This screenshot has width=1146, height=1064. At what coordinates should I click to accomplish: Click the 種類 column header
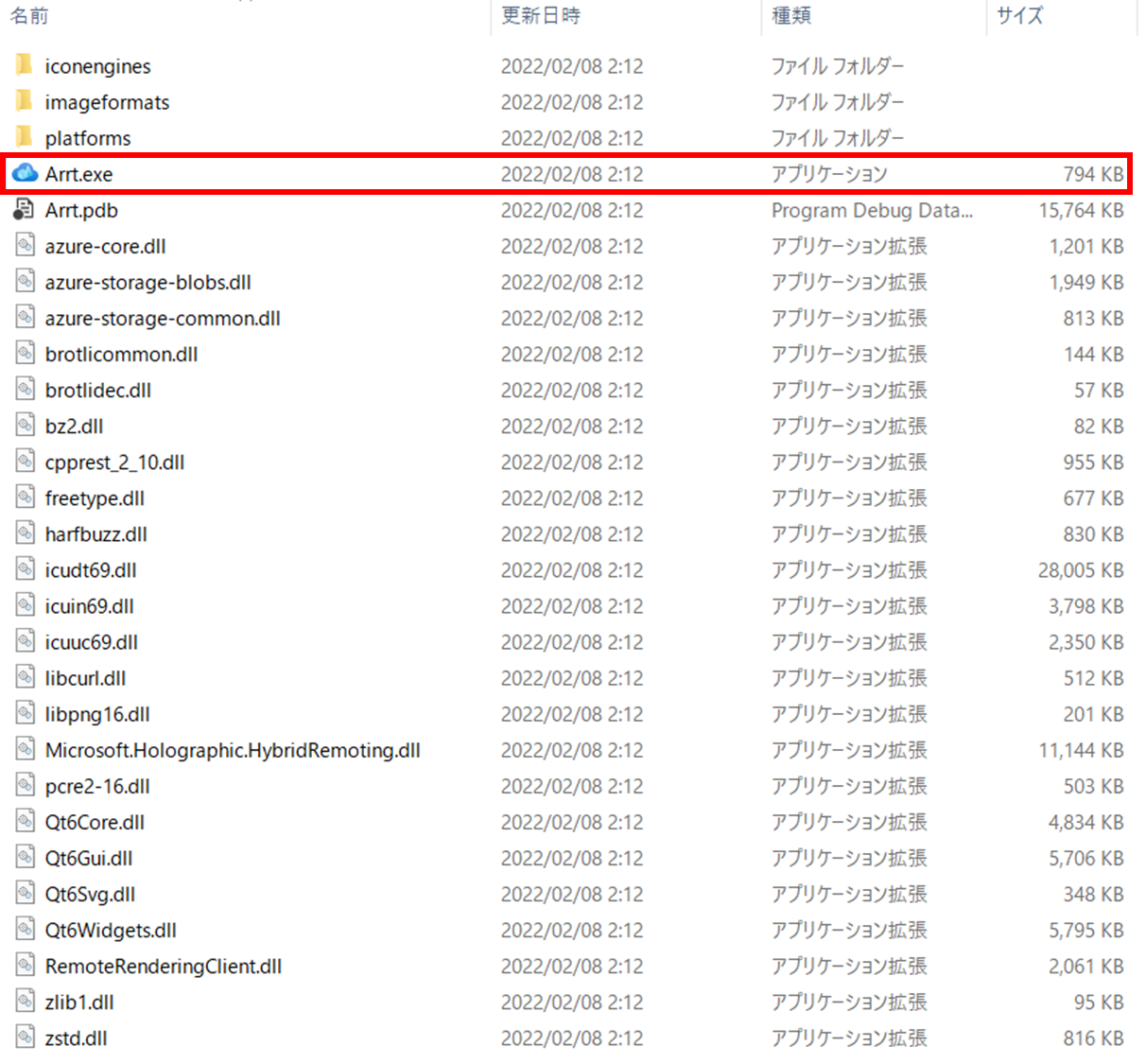[x=791, y=16]
